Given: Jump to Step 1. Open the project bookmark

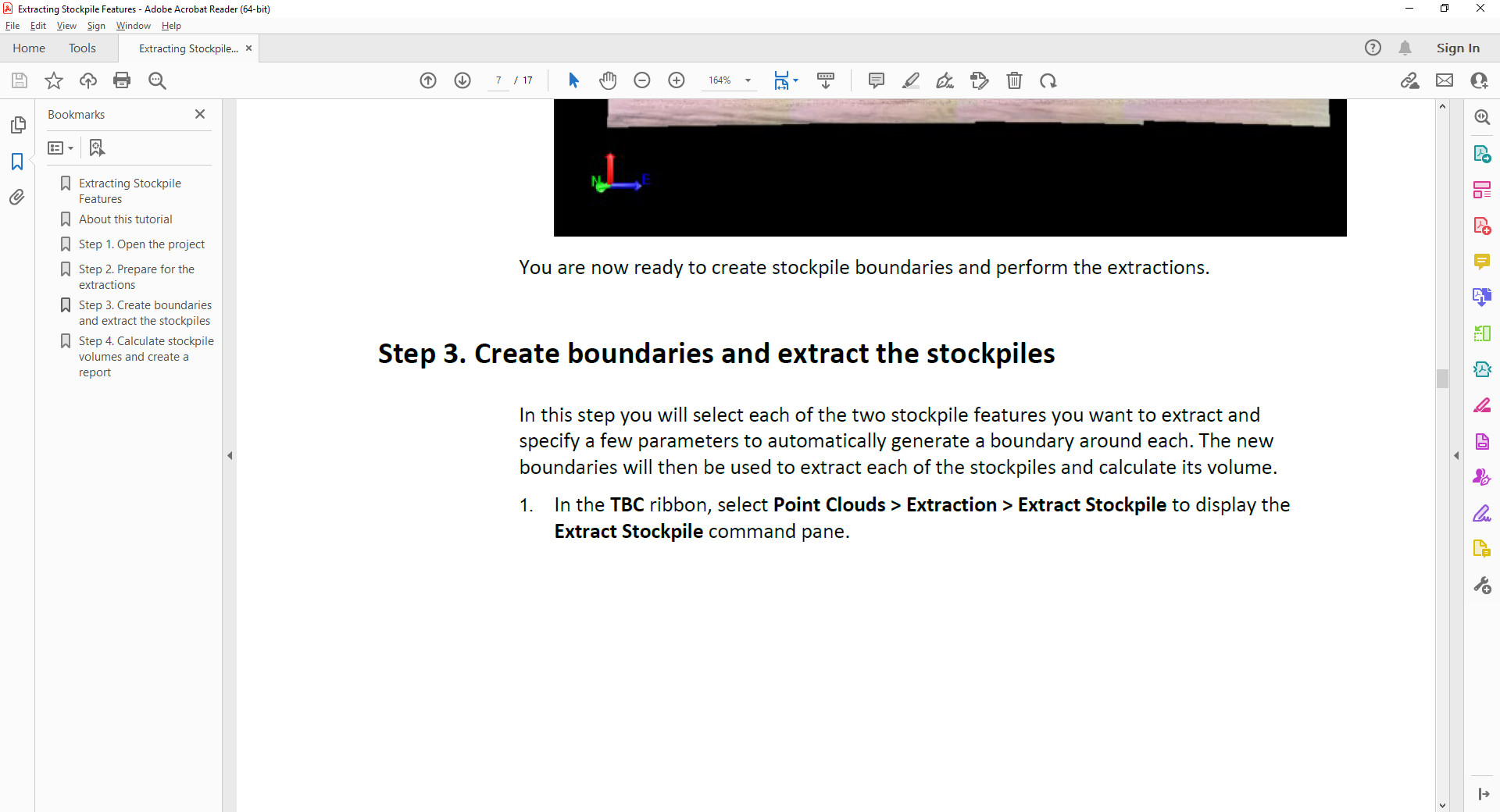Looking at the screenshot, I should coord(141,244).
